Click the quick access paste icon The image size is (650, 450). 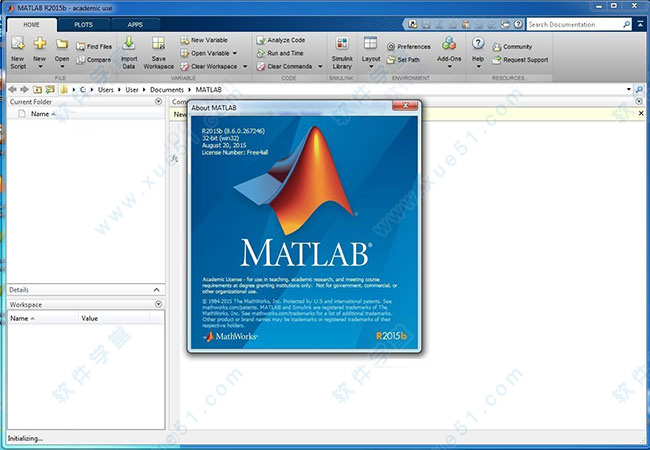coord(466,24)
